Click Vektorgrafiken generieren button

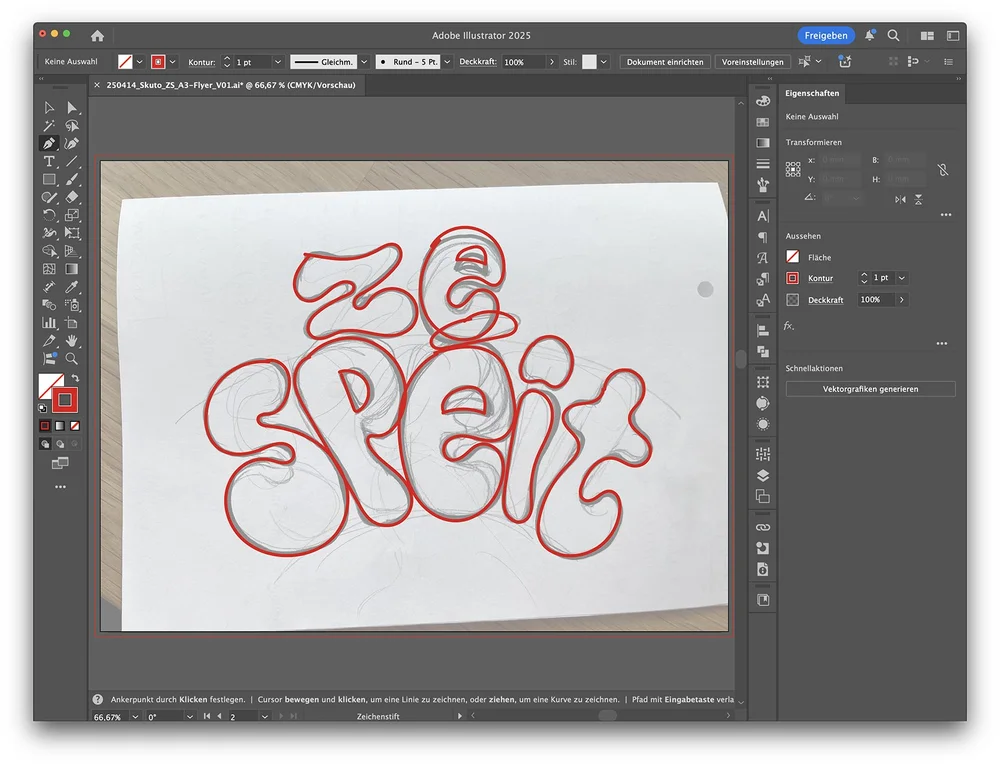[871, 389]
